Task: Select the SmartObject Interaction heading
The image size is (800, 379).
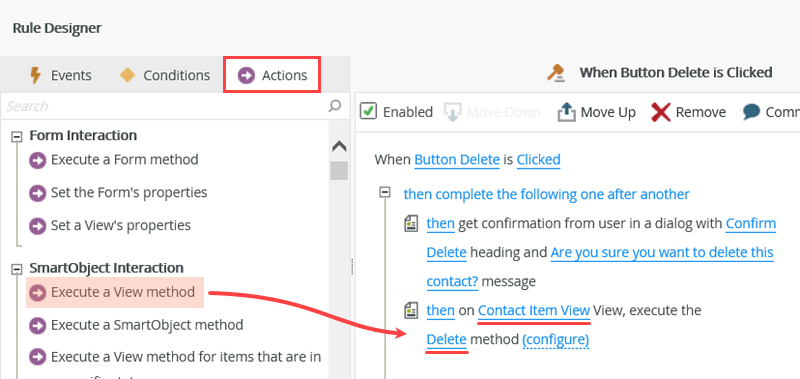Action: (107, 268)
